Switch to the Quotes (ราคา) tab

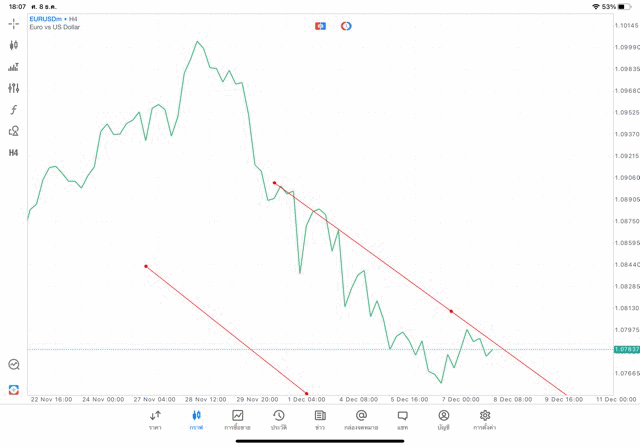coord(155,419)
